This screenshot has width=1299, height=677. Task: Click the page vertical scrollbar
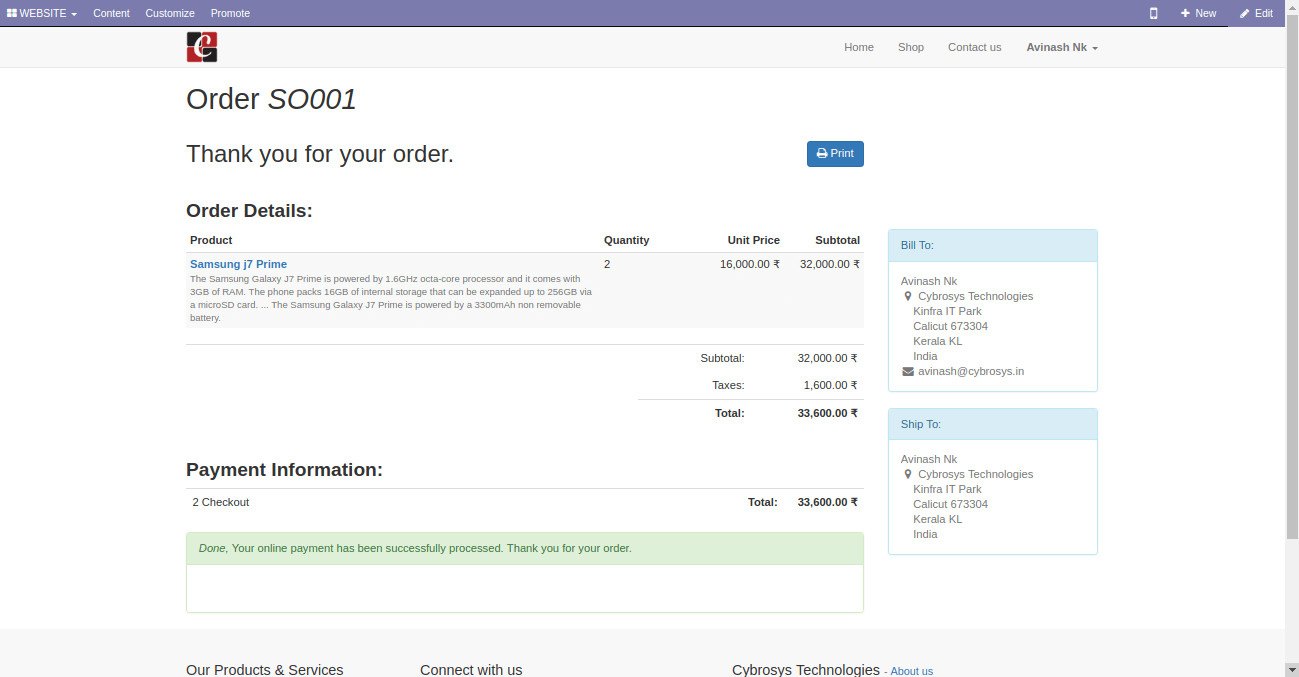(1292, 277)
